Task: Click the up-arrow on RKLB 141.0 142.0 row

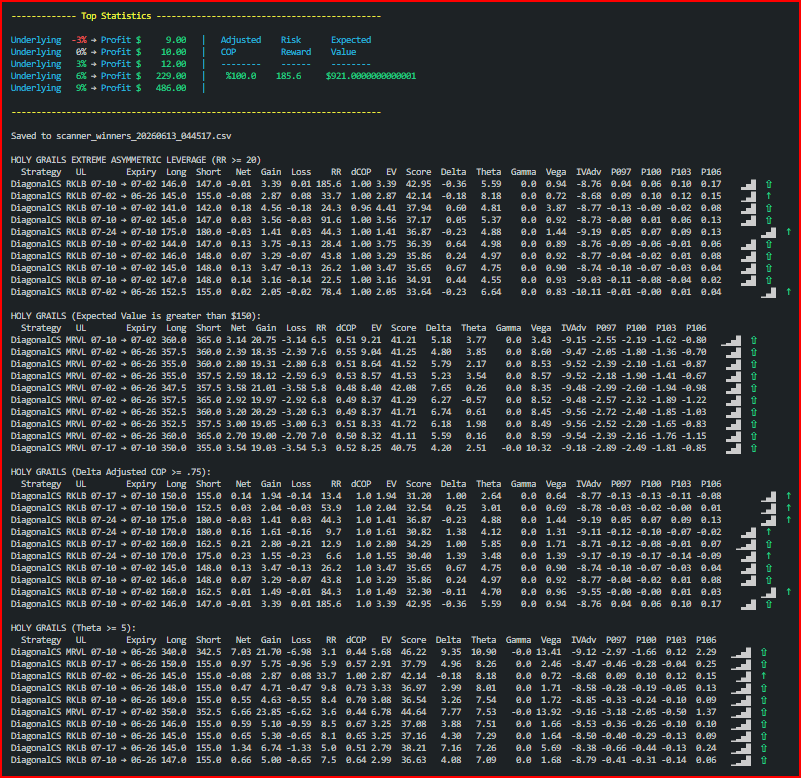Action: point(769,208)
